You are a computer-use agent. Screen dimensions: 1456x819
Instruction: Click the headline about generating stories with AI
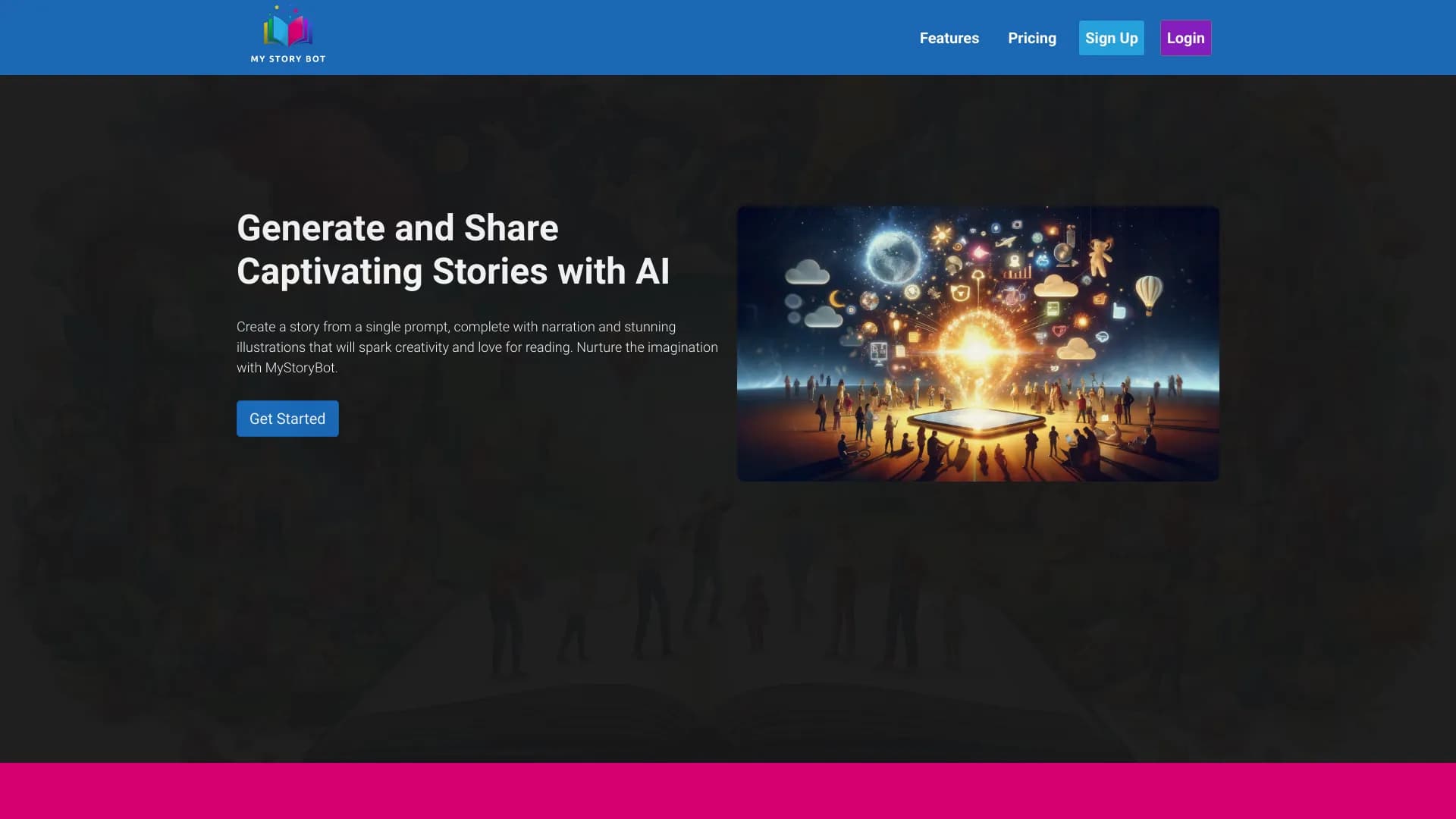453,249
